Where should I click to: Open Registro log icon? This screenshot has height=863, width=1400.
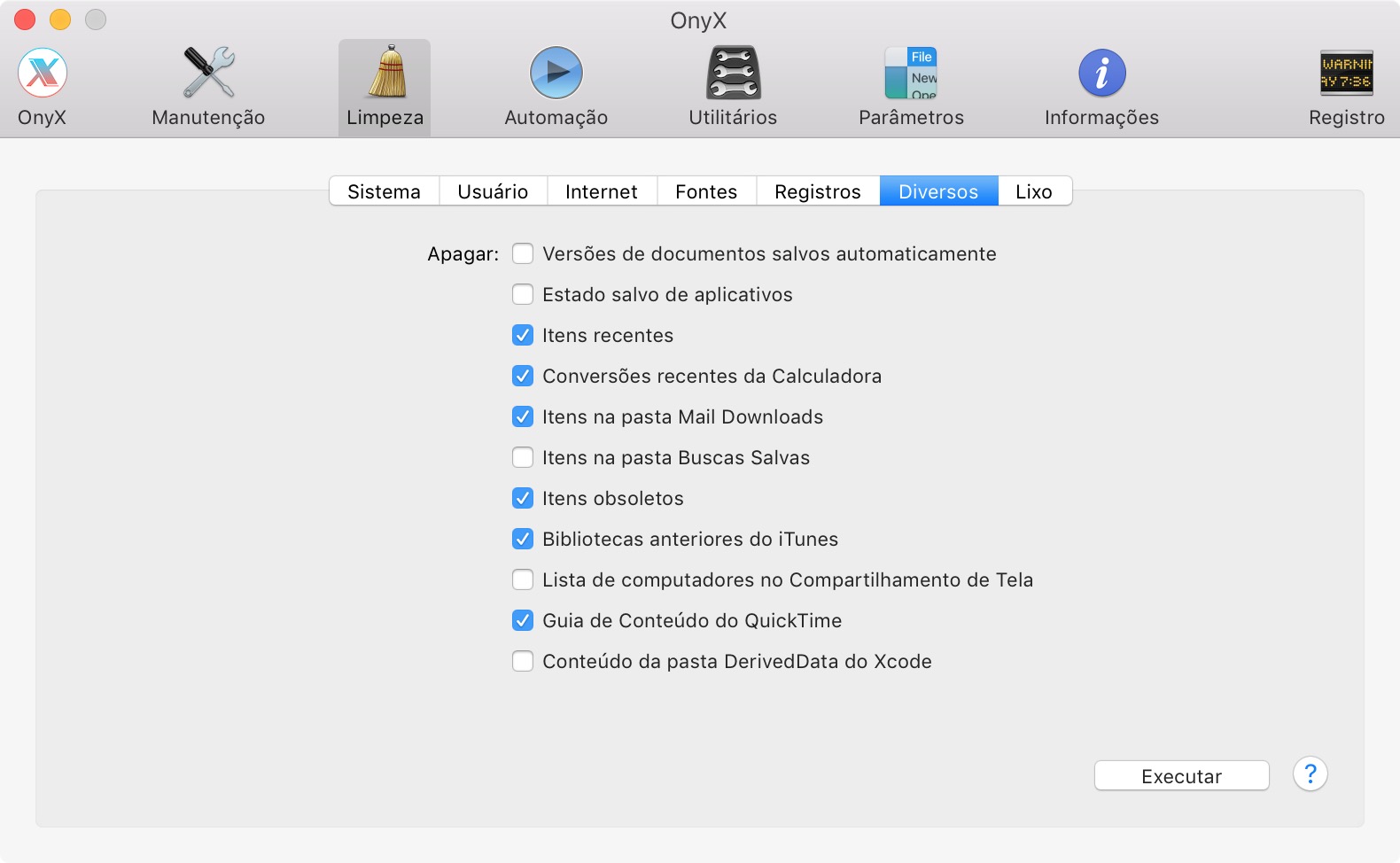click(x=1347, y=73)
